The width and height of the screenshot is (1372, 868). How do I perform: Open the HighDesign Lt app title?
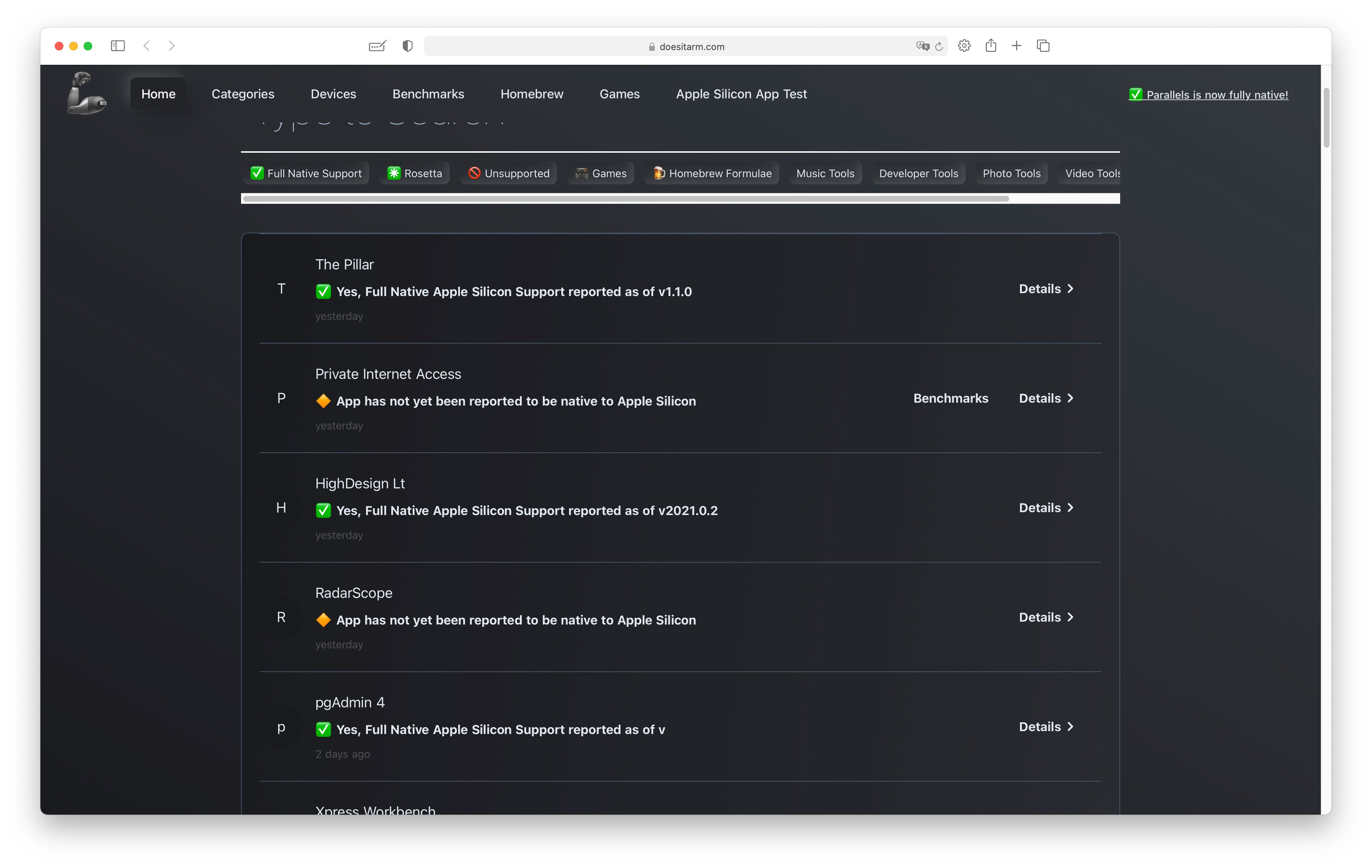(x=360, y=484)
